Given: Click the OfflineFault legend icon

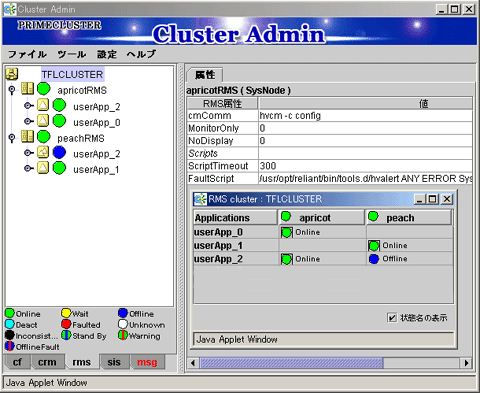Looking at the screenshot, I should pyautogui.click(x=10, y=346).
